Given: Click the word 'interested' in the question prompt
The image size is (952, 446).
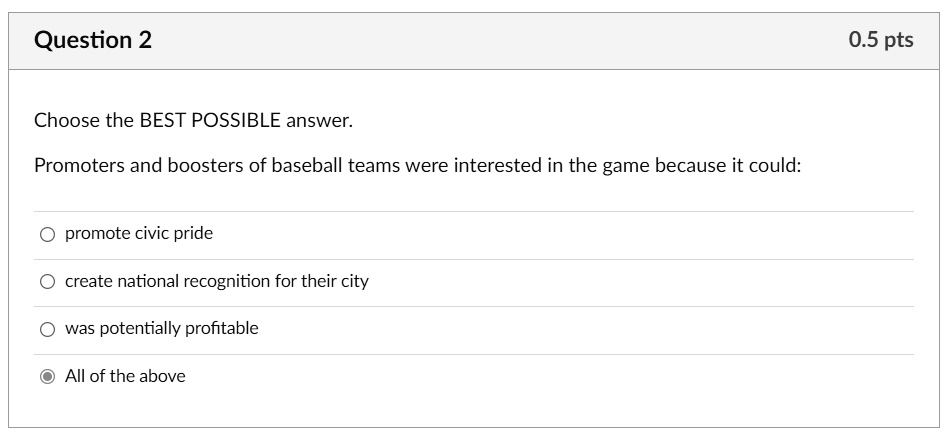Looking at the screenshot, I should 497,165.
